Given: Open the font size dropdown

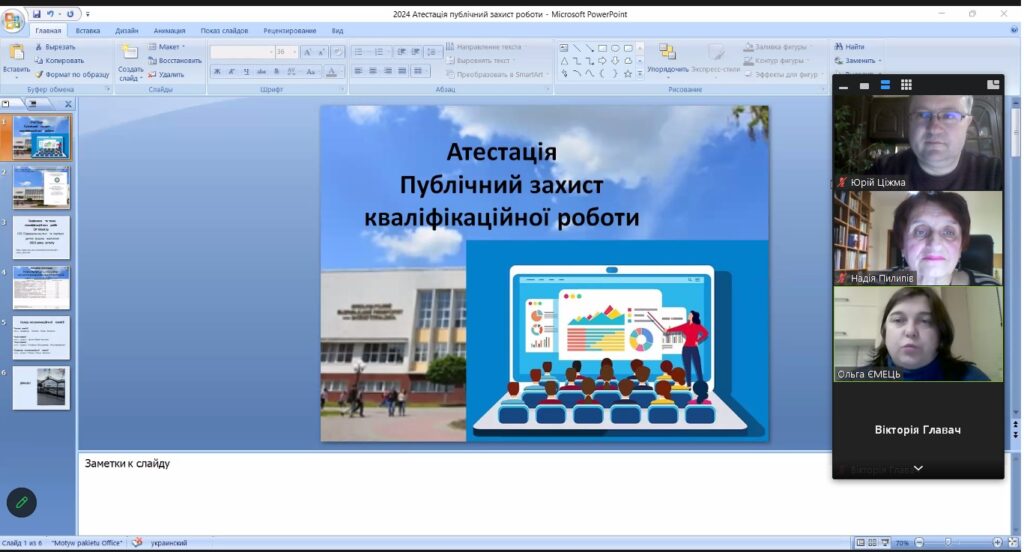Looking at the screenshot, I should (x=293, y=52).
